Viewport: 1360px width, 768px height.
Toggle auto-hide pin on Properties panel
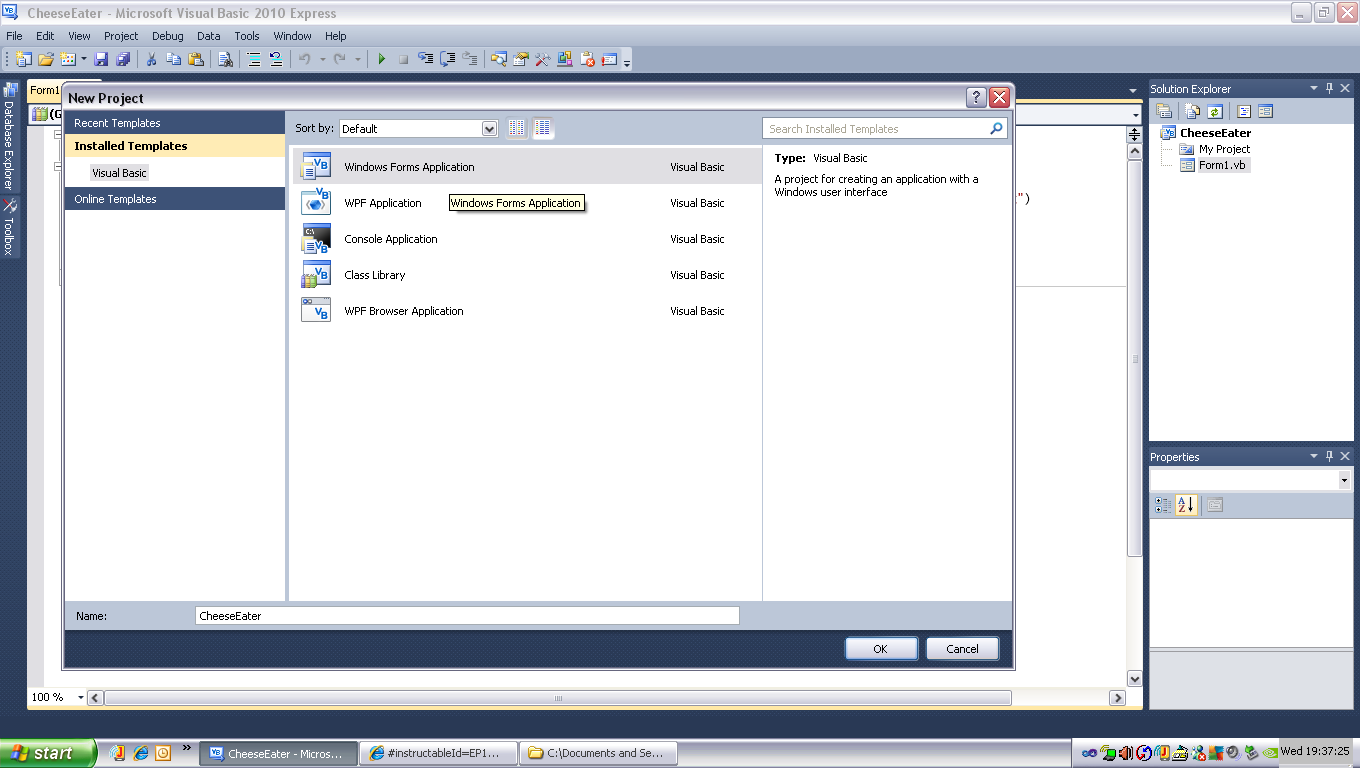coord(1329,456)
